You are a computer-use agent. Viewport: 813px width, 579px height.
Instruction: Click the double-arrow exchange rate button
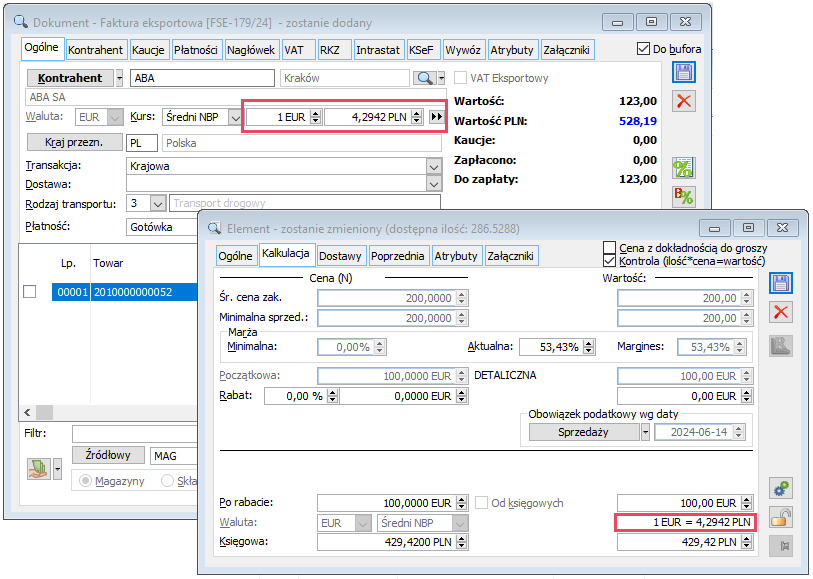[x=437, y=117]
